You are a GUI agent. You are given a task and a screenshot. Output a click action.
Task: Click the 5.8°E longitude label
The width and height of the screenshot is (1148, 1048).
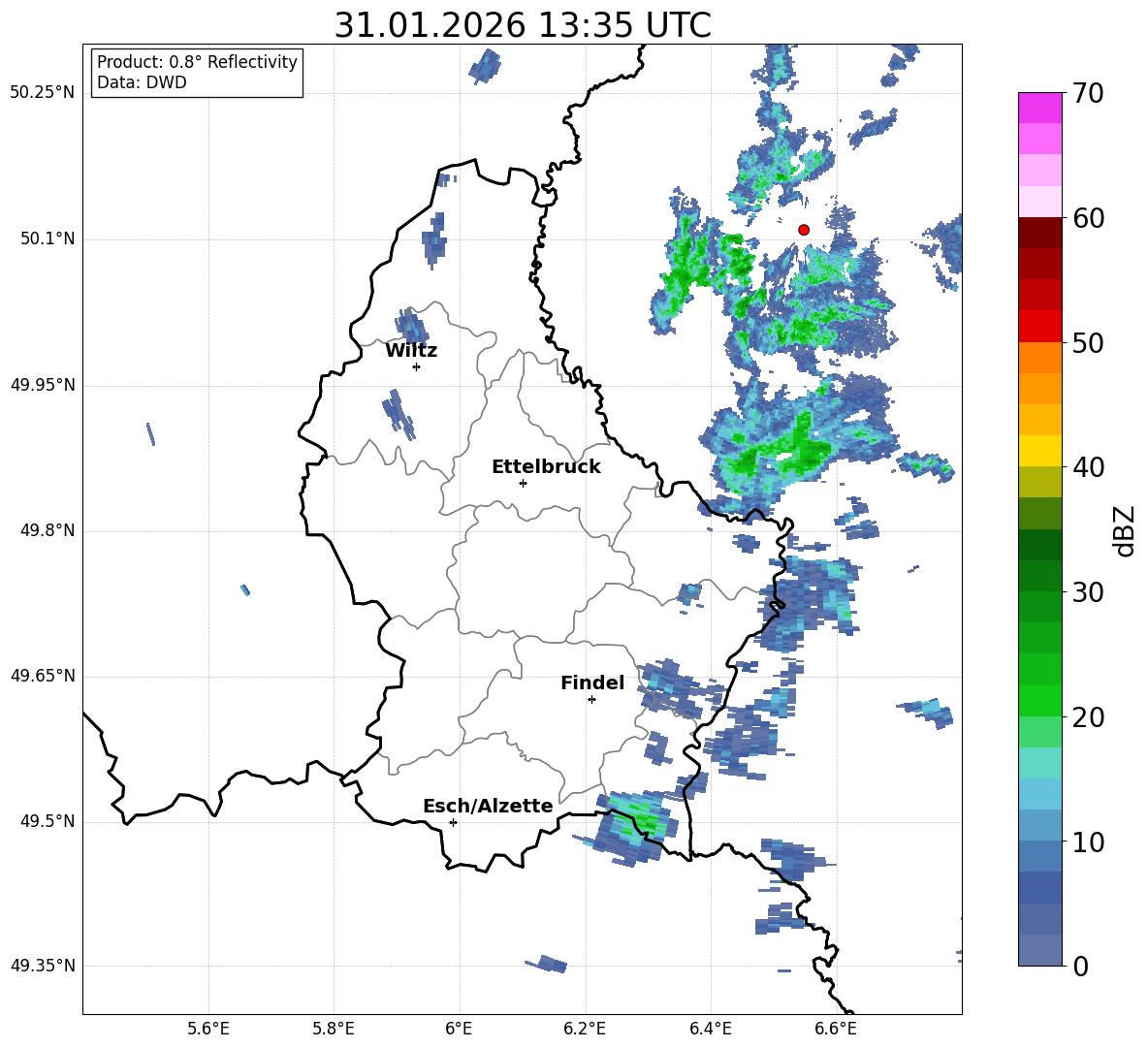point(334,1029)
